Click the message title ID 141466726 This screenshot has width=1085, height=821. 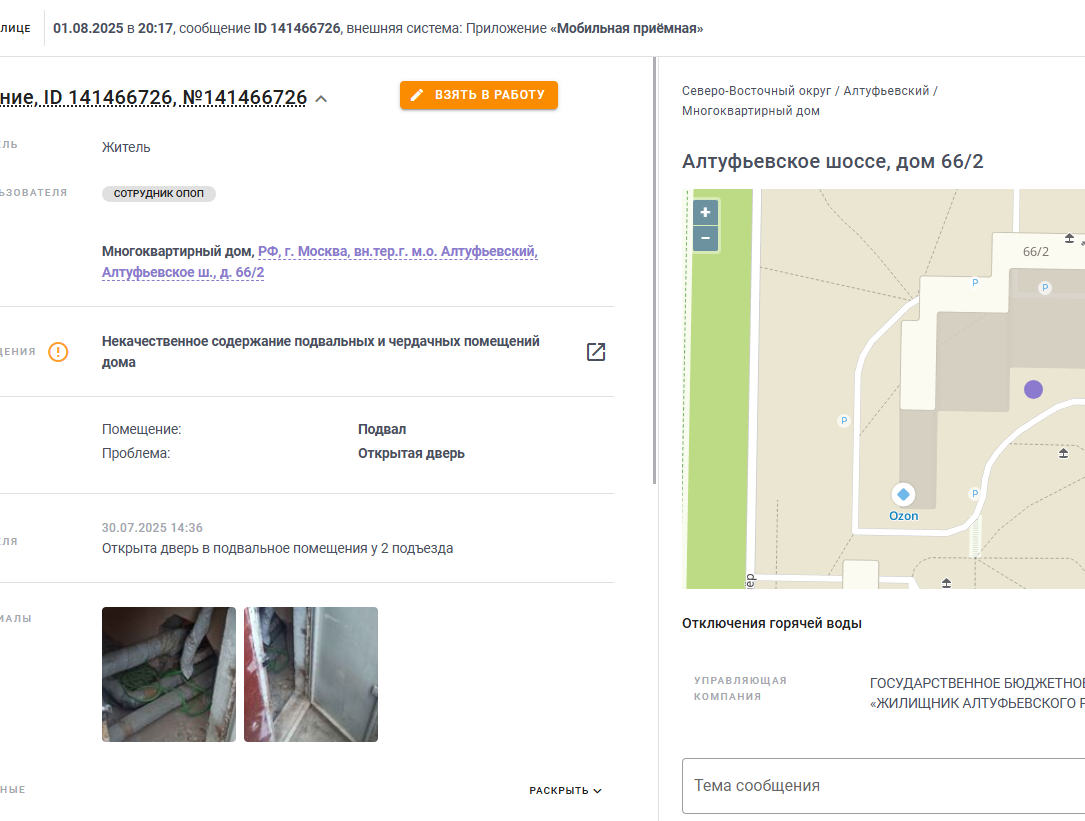153,98
